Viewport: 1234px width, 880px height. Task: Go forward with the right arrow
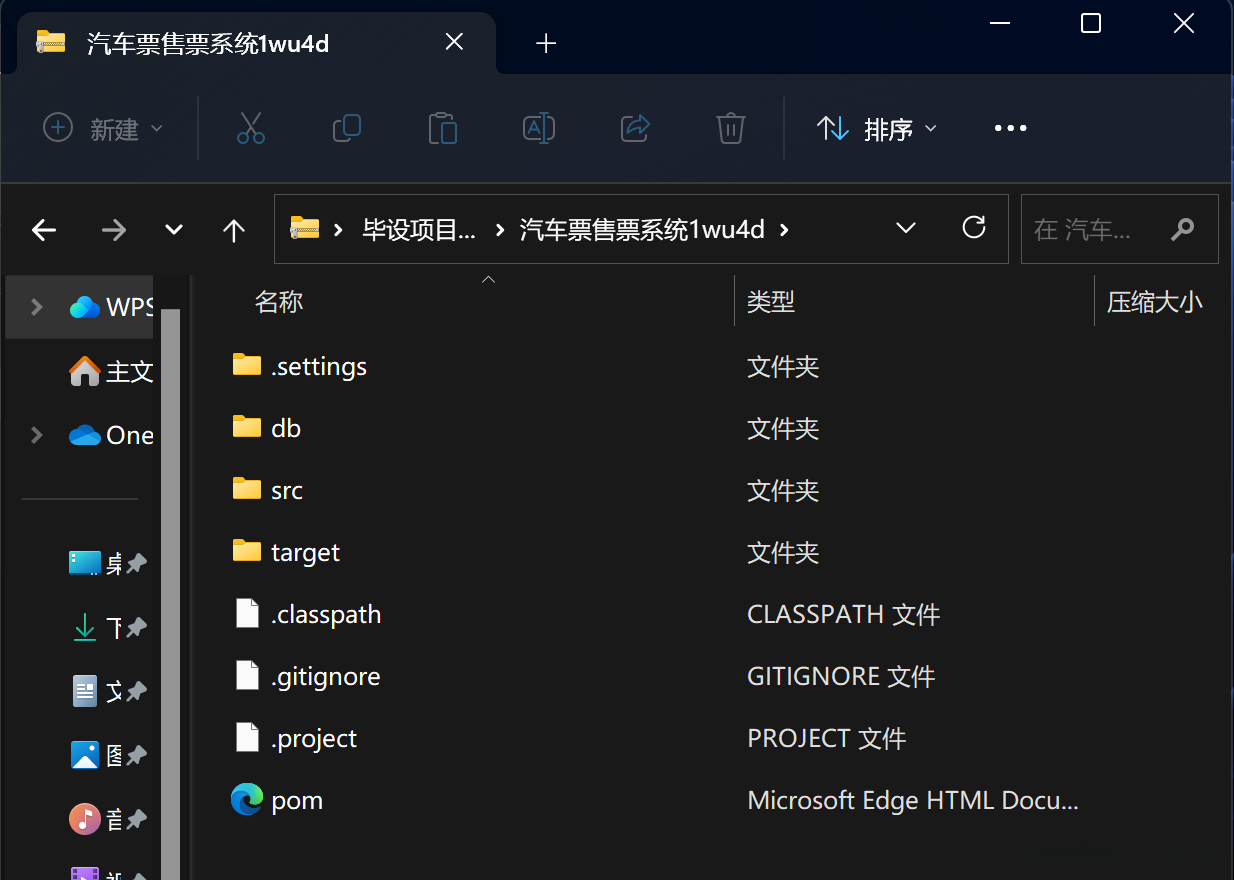(x=114, y=230)
